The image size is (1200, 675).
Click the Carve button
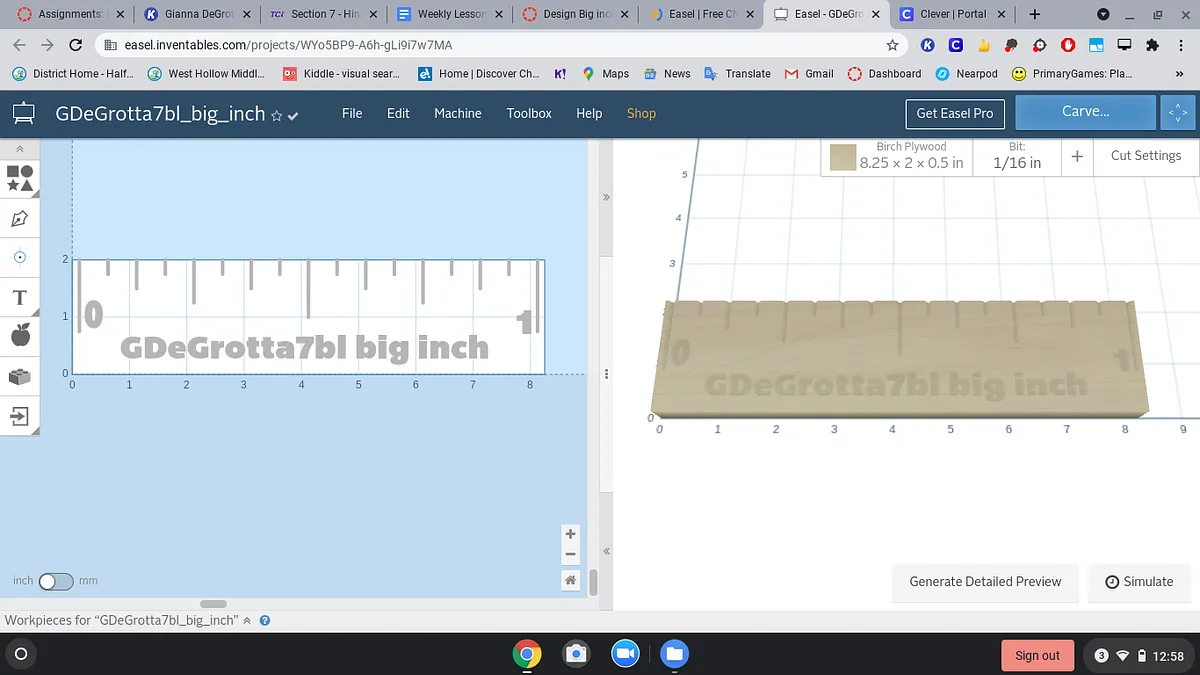(1085, 112)
